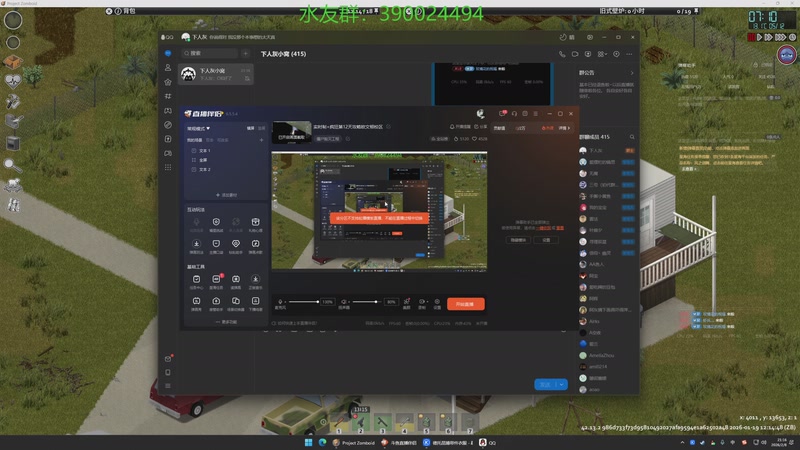This screenshot has height=450, width=800.
Task: Click the magnifying glass search icon in Project Zomboid
Action: click(12, 165)
